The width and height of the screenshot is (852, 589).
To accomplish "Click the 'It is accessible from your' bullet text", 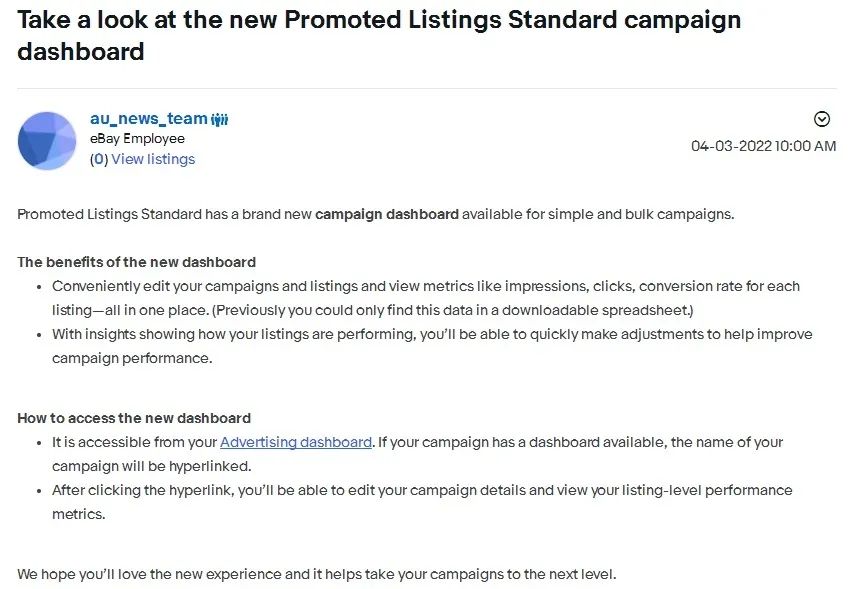I will (x=135, y=442).
